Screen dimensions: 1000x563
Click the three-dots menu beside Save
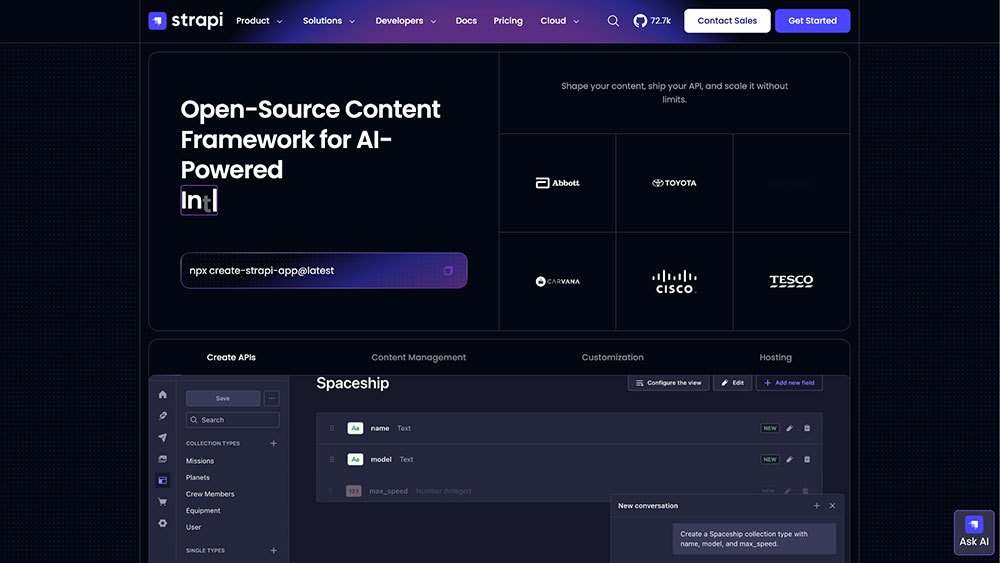tap(272, 398)
